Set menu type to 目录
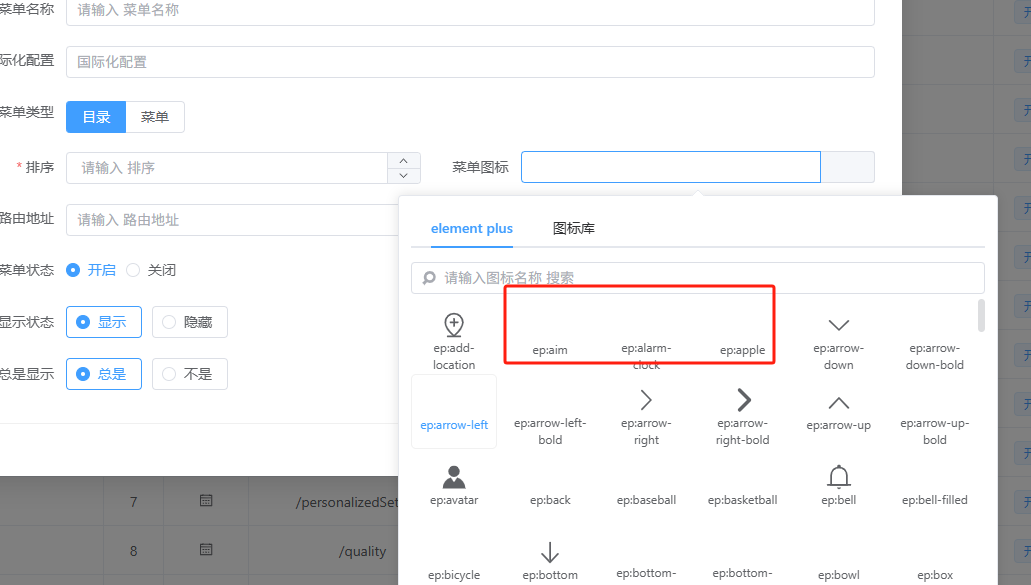The image size is (1031, 585). click(x=96, y=117)
